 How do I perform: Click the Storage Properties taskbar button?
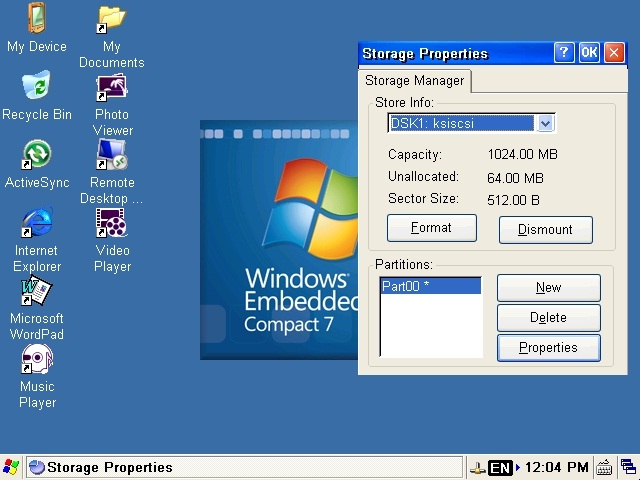[244, 467]
